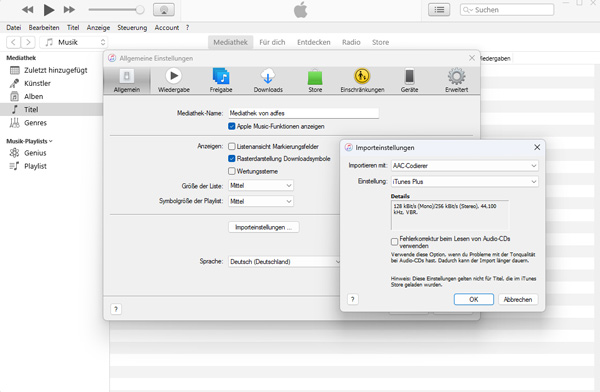Click Abbrechen in Importeinstellungen dialog
Viewport: 600px width, 392px height.
click(518, 299)
